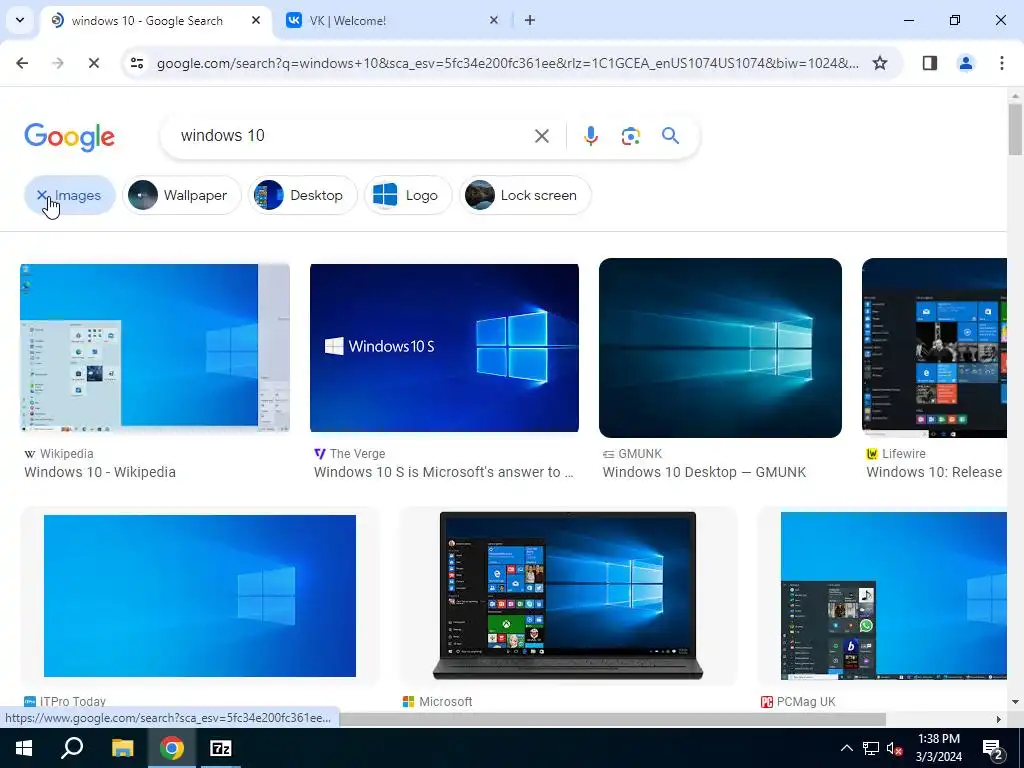Open the Microsoft laptop image
This screenshot has height=768, width=1024.
coord(568,596)
